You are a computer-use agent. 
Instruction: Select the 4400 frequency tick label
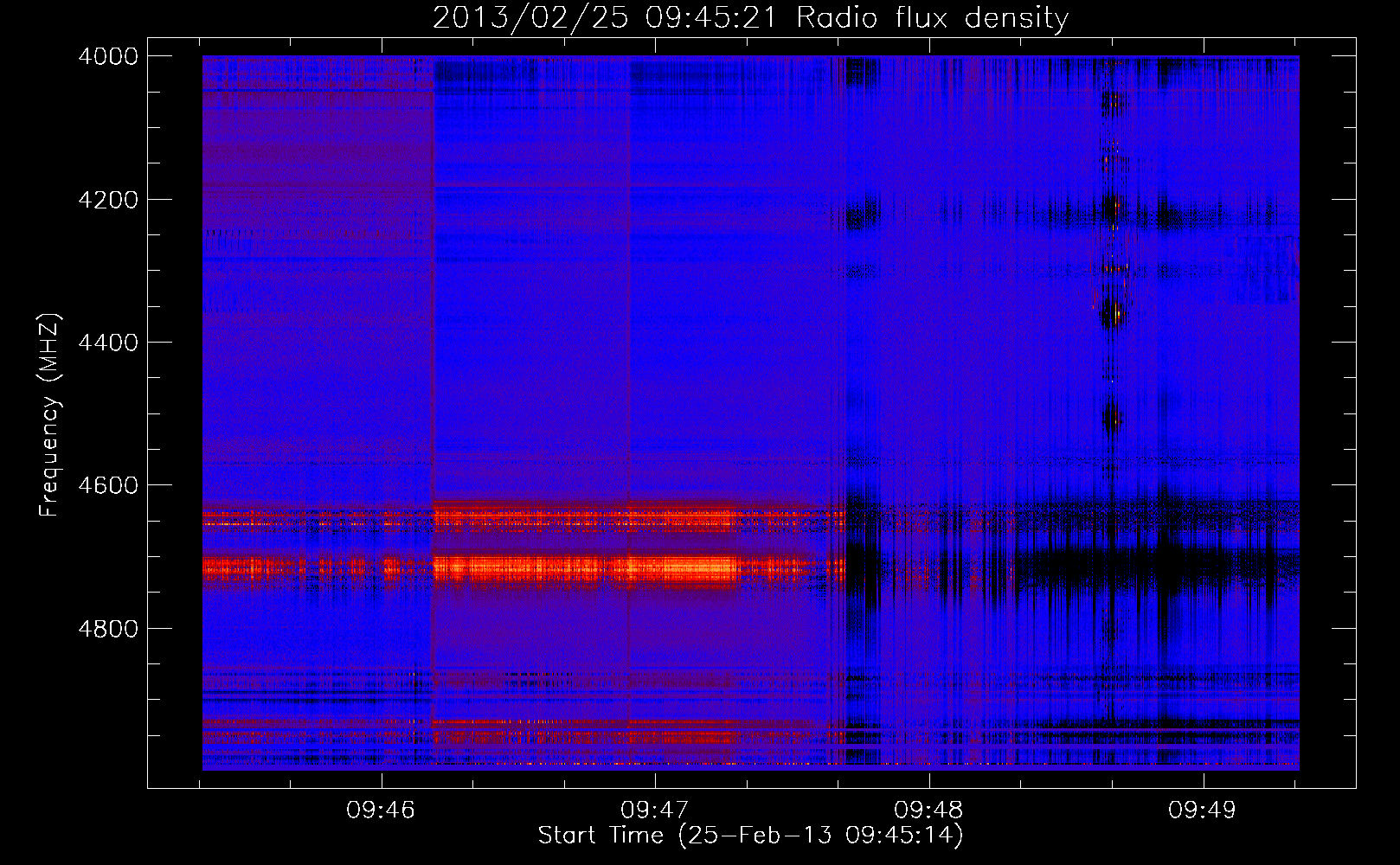pos(108,343)
